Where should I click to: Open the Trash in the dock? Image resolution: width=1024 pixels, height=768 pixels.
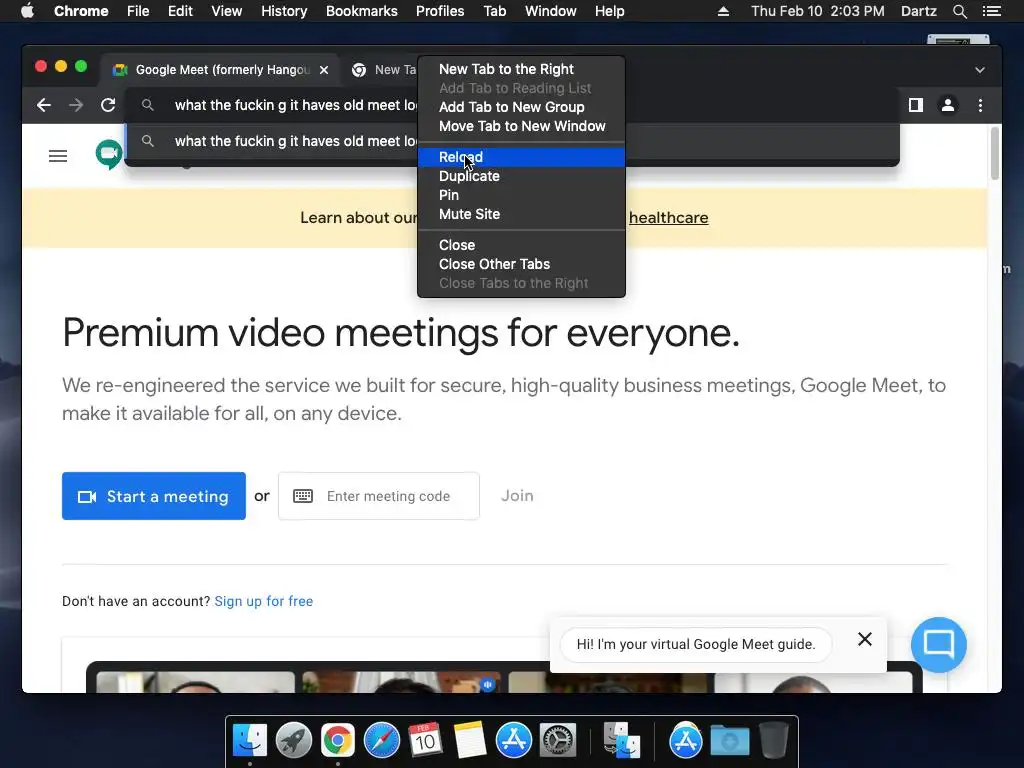(x=773, y=741)
